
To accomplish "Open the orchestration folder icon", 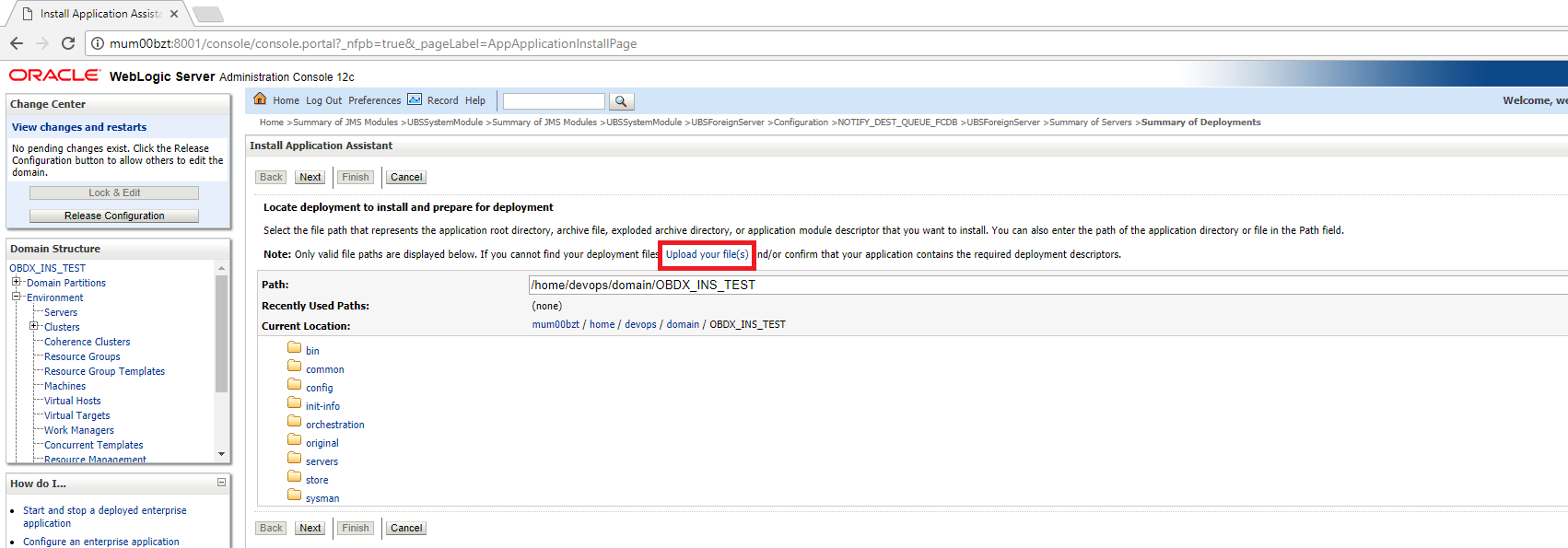I will (295, 422).
